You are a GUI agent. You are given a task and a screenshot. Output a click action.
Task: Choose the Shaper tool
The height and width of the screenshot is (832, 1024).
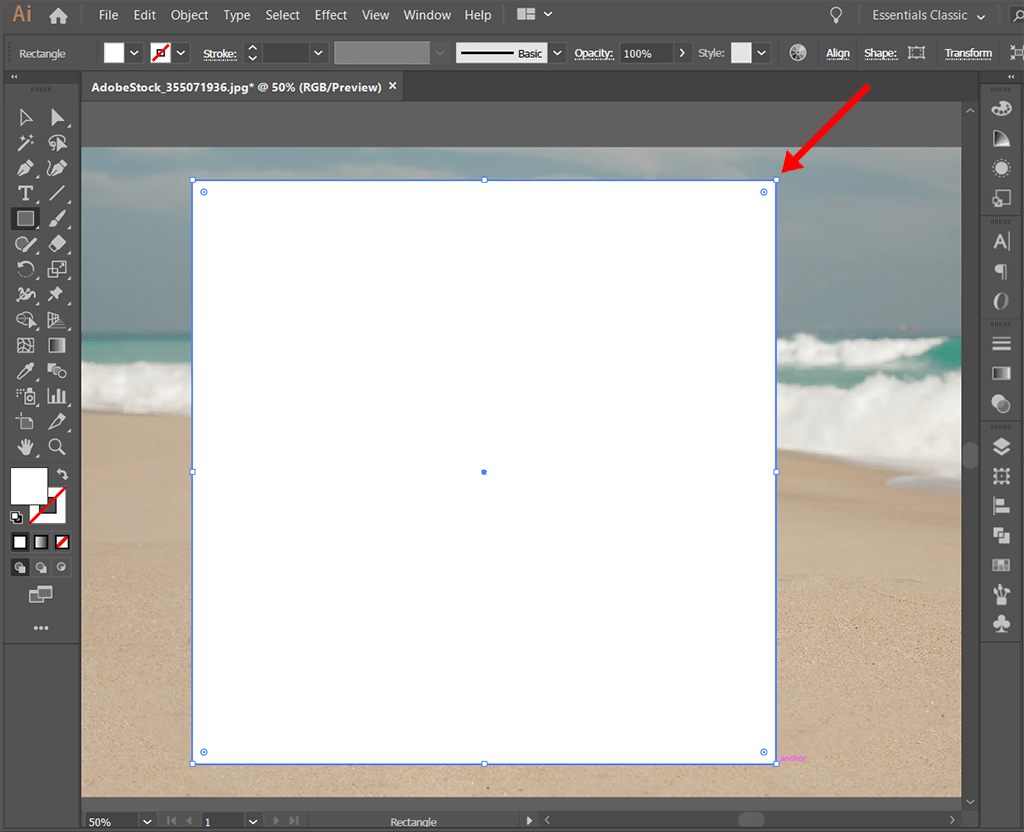coord(25,244)
